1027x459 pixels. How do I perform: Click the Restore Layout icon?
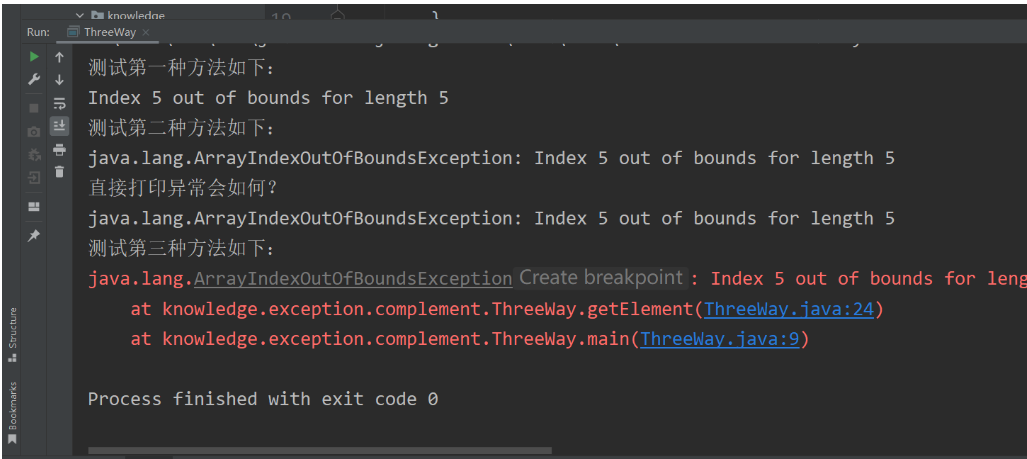[x=34, y=207]
